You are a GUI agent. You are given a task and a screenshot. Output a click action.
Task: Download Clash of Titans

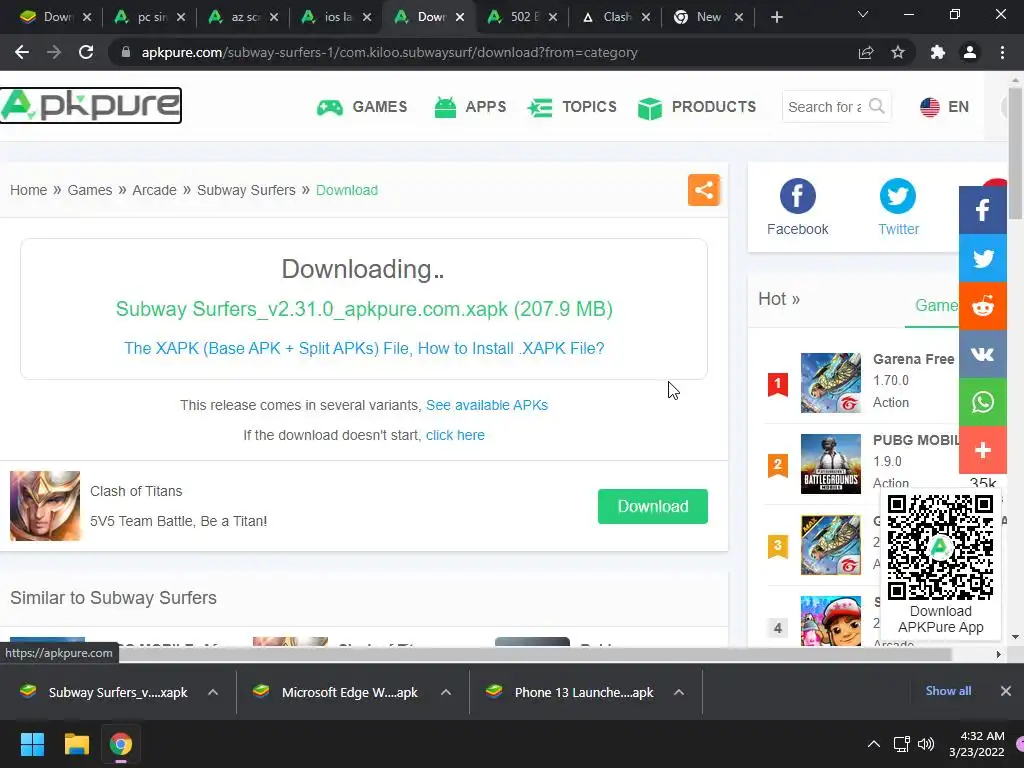coord(652,506)
